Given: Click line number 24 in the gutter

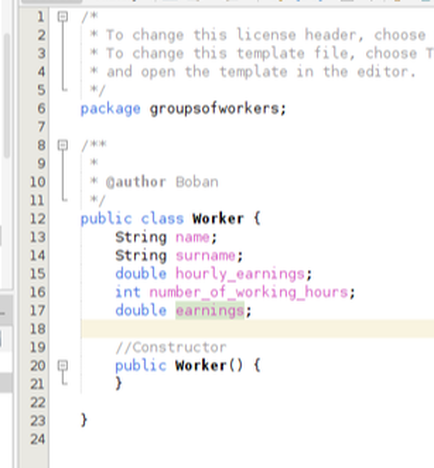Looking at the screenshot, I should tap(38, 439).
